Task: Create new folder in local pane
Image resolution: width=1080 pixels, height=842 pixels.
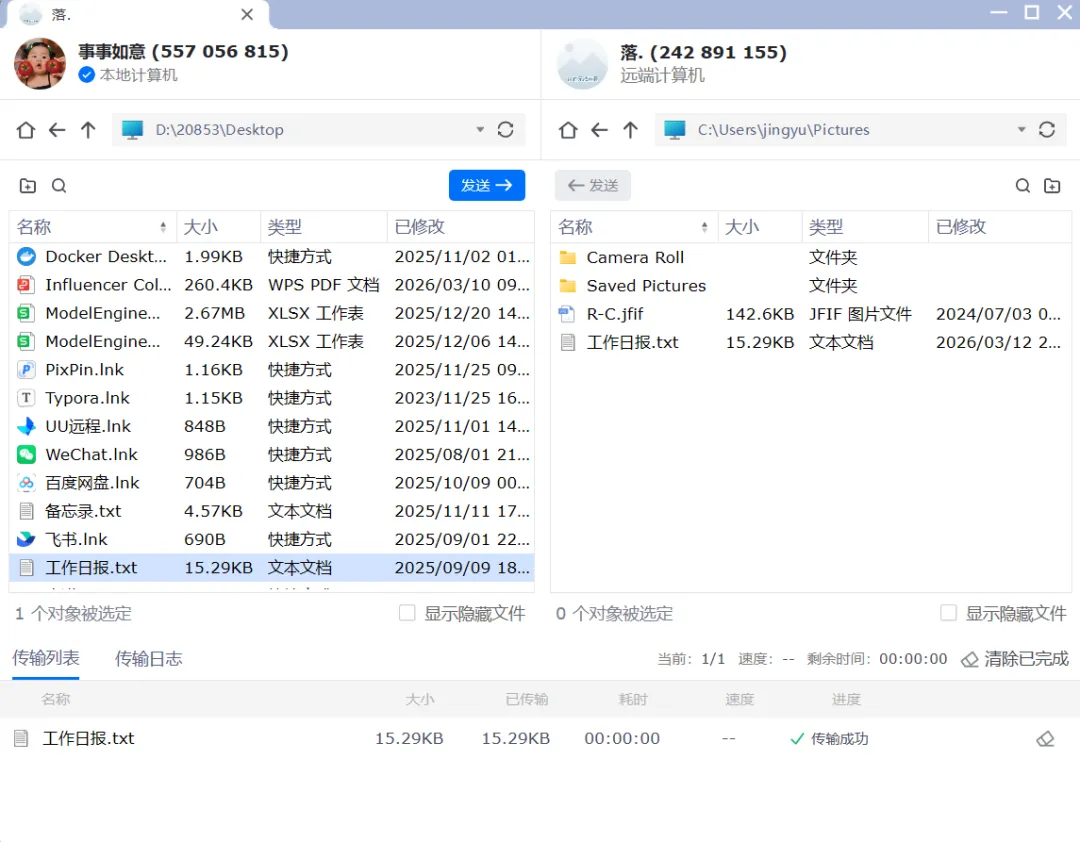Action: pos(28,185)
